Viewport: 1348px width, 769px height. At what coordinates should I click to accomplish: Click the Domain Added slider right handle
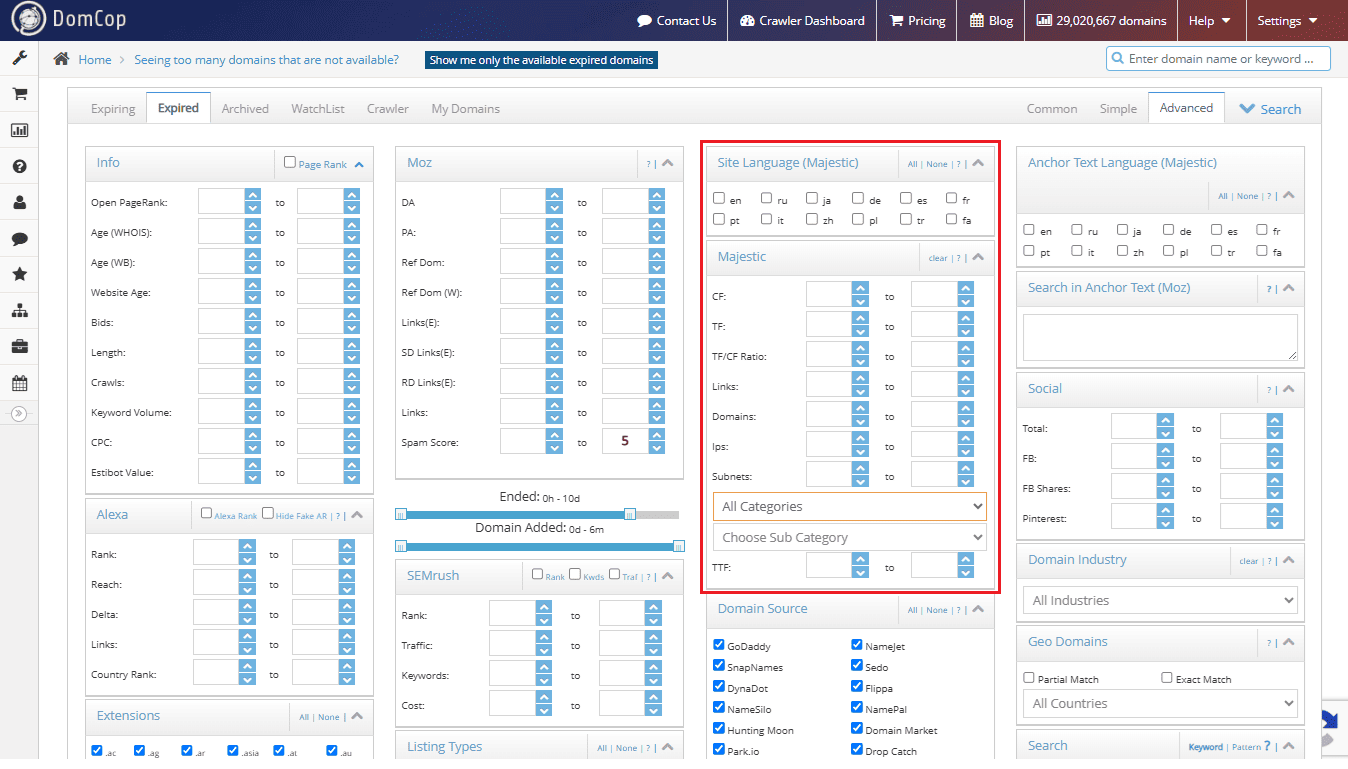pos(679,546)
